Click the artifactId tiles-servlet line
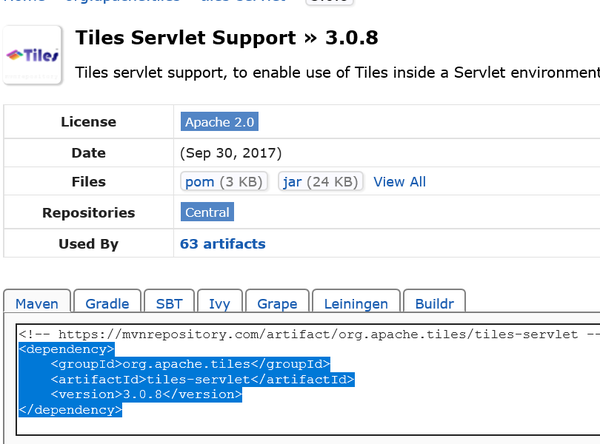Viewport: 600px width, 444px height. click(202, 379)
